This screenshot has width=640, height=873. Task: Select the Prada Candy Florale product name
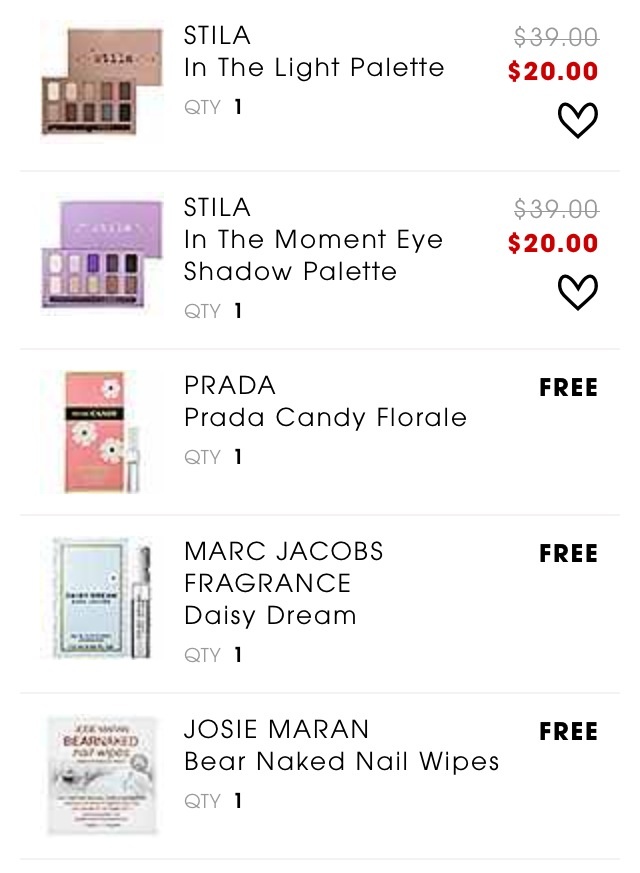pos(325,418)
